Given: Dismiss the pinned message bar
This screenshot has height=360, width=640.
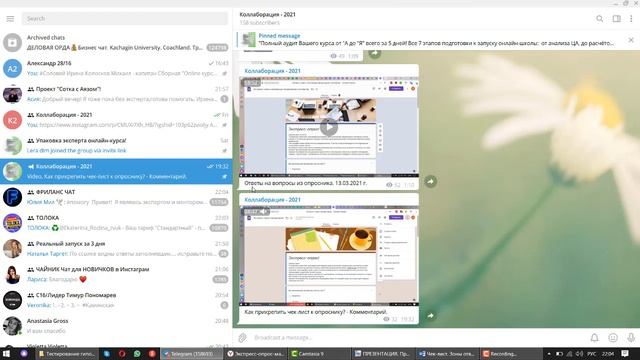Looking at the screenshot, I should [x=631, y=40].
